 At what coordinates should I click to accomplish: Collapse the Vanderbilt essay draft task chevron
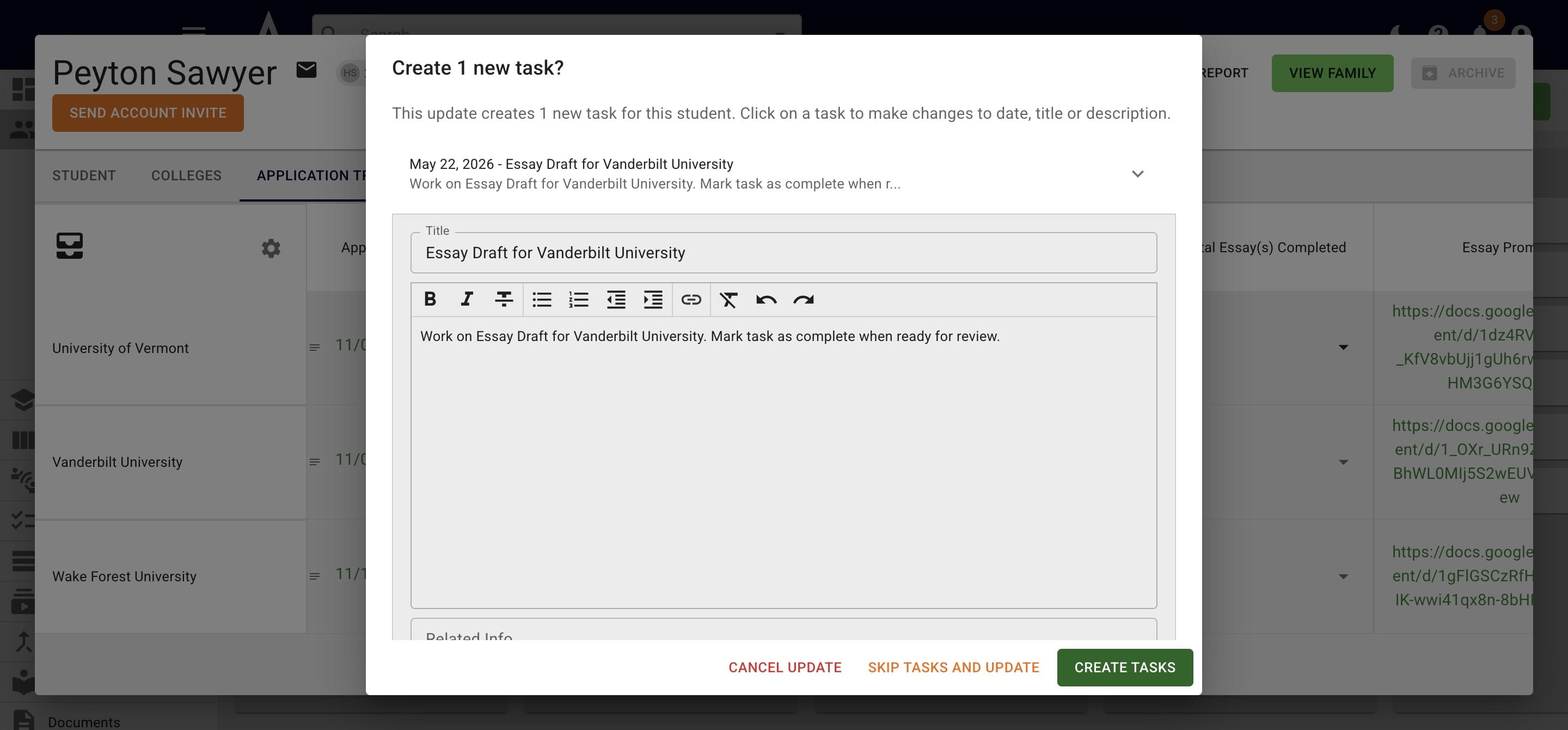pyautogui.click(x=1137, y=174)
